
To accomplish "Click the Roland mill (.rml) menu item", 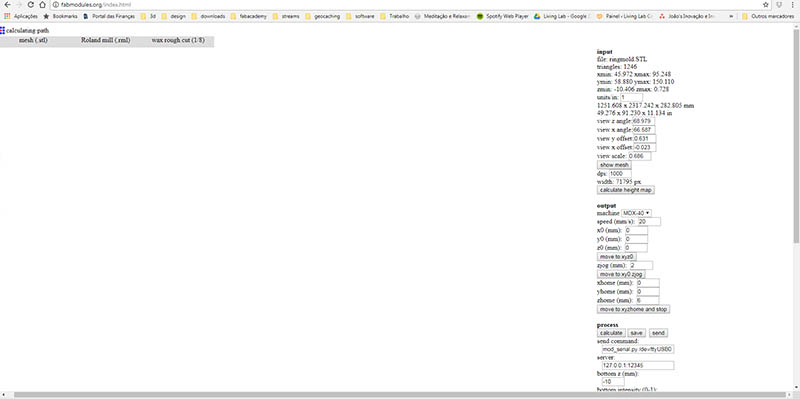I will [106, 40].
